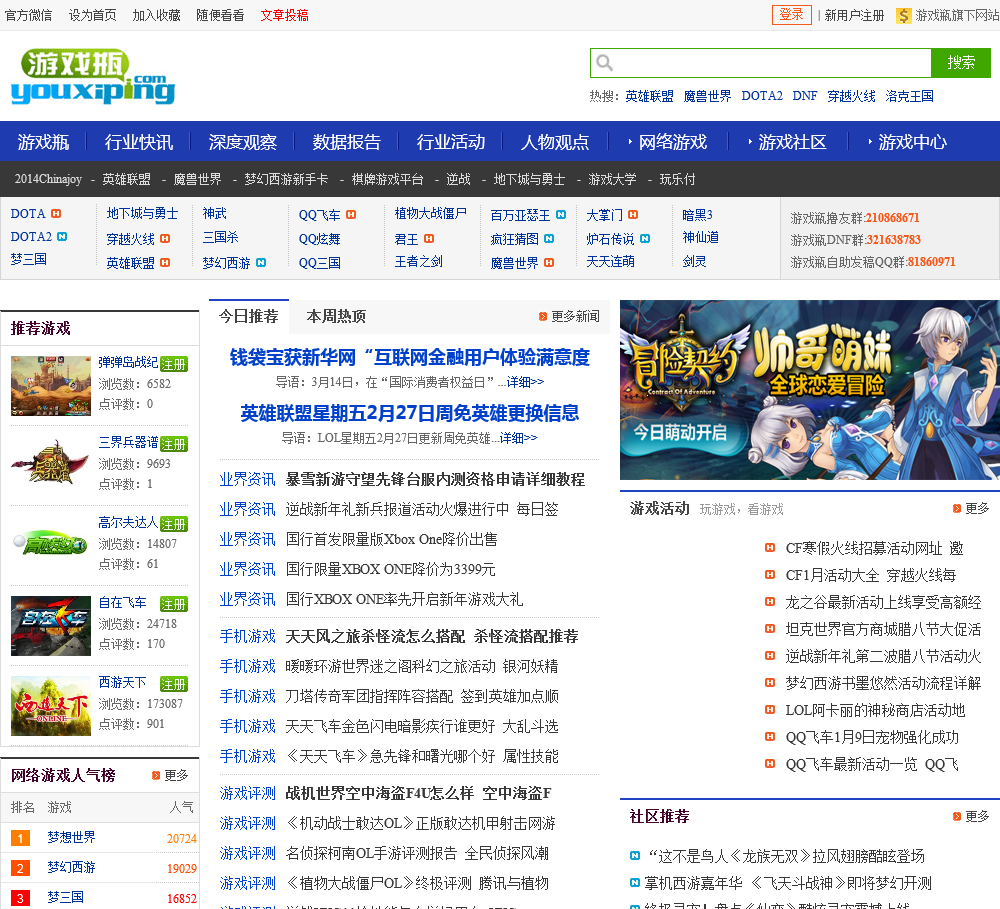Viewport: 1000px width, 909px height.
Task: Click arrow icon beside 更多 in 网络游戏人气榜
Action: 156,775
